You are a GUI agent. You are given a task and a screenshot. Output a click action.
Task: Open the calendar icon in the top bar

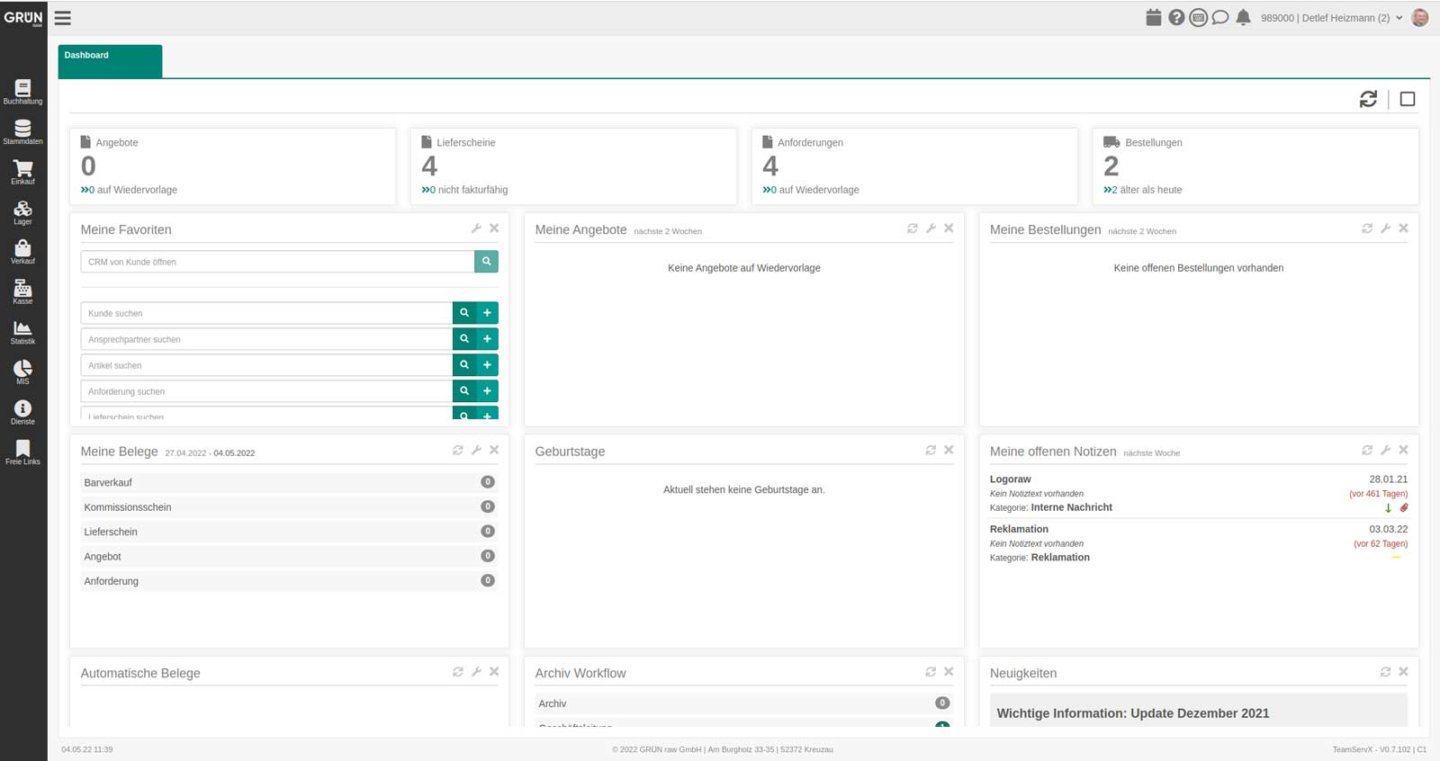pos(1154,17)
